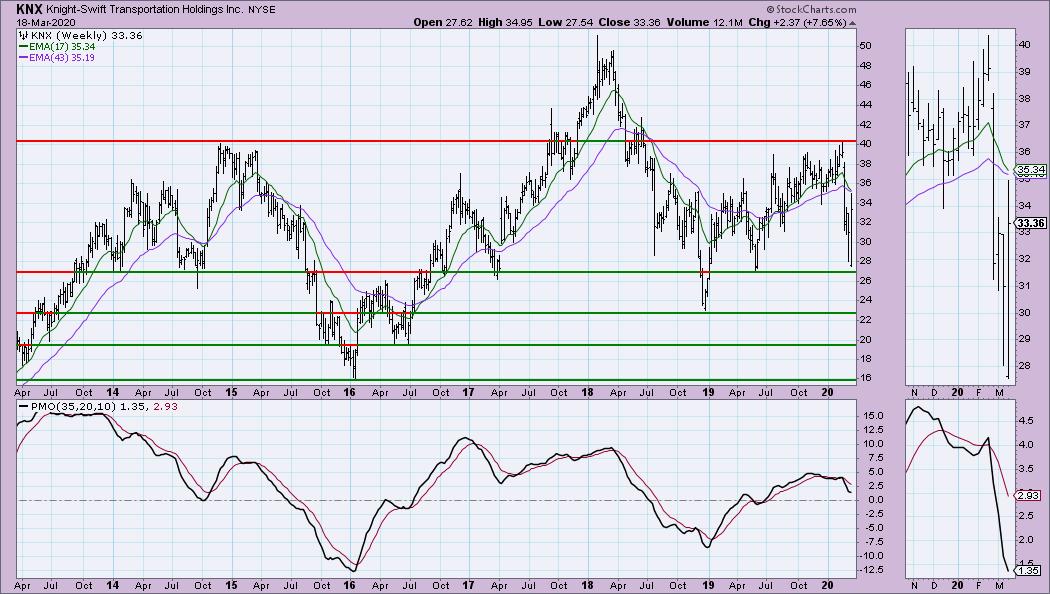
Task: Click the black line swatch of the PMO legend
Action: pyautogui.click(x=23, y=406)
